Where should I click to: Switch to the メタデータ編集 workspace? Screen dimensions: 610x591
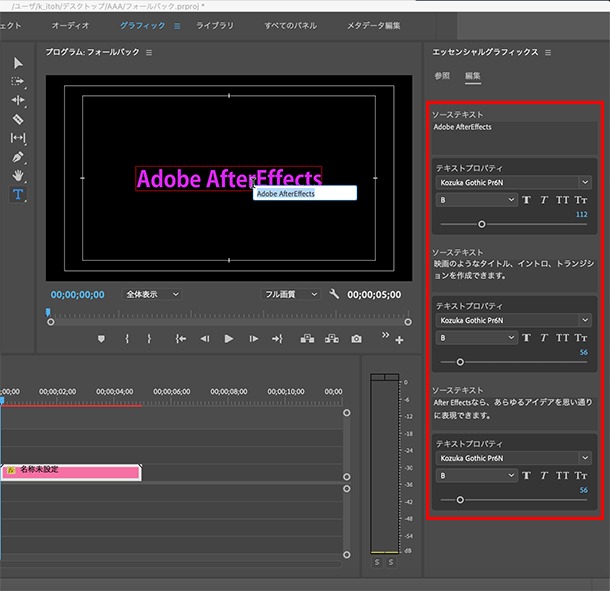tap(373, 26)
